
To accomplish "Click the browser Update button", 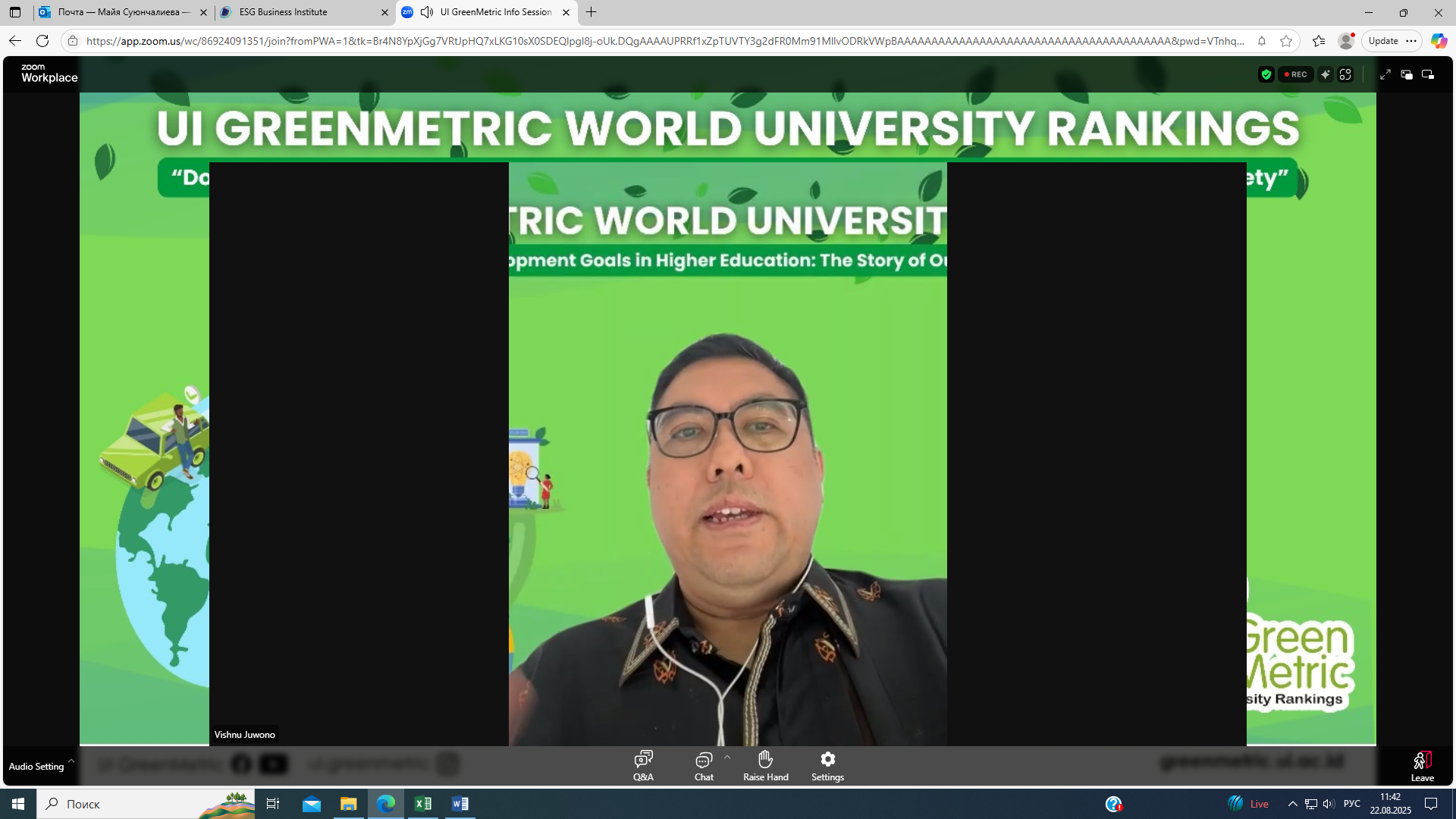I will (x=1383, y=41).
